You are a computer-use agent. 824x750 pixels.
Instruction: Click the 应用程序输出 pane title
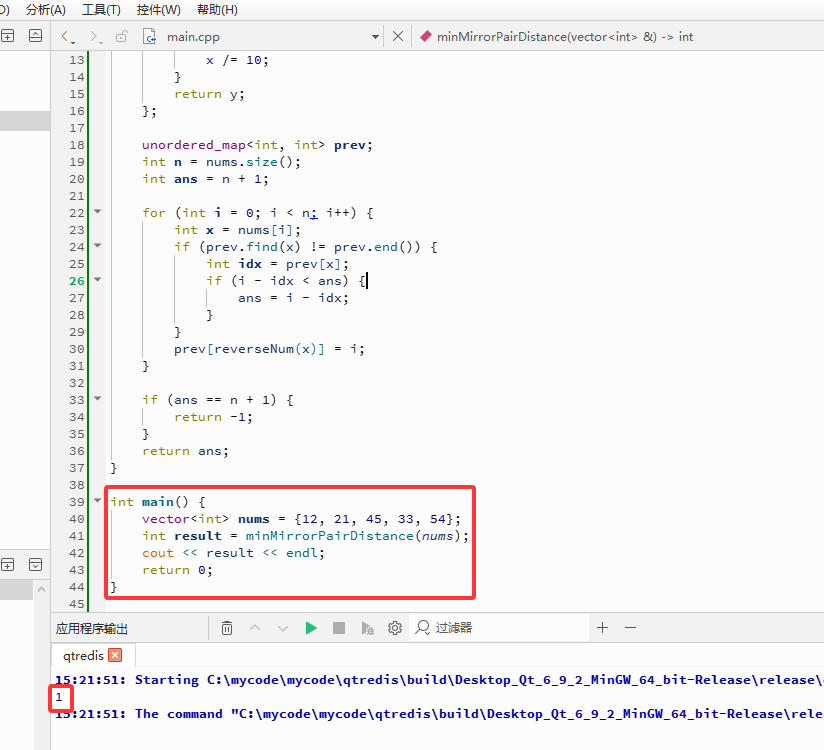tap(91, 629)
